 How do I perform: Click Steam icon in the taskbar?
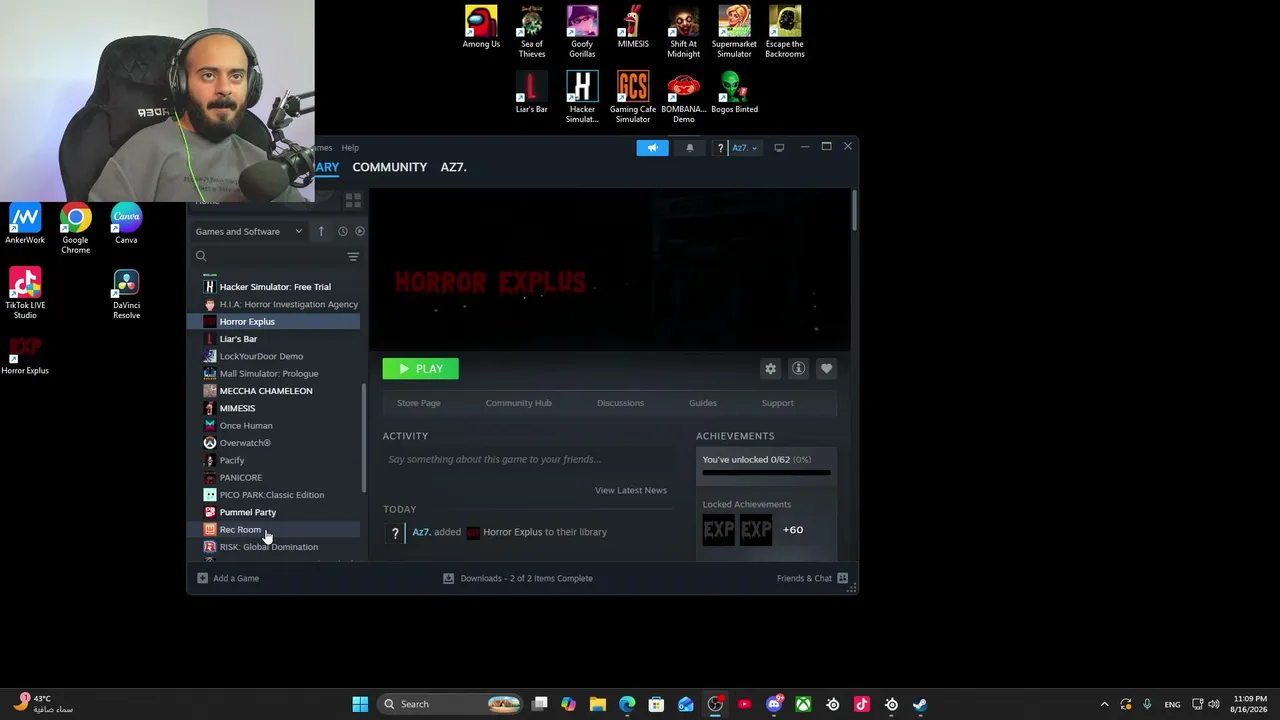click(x=920, y=704)
